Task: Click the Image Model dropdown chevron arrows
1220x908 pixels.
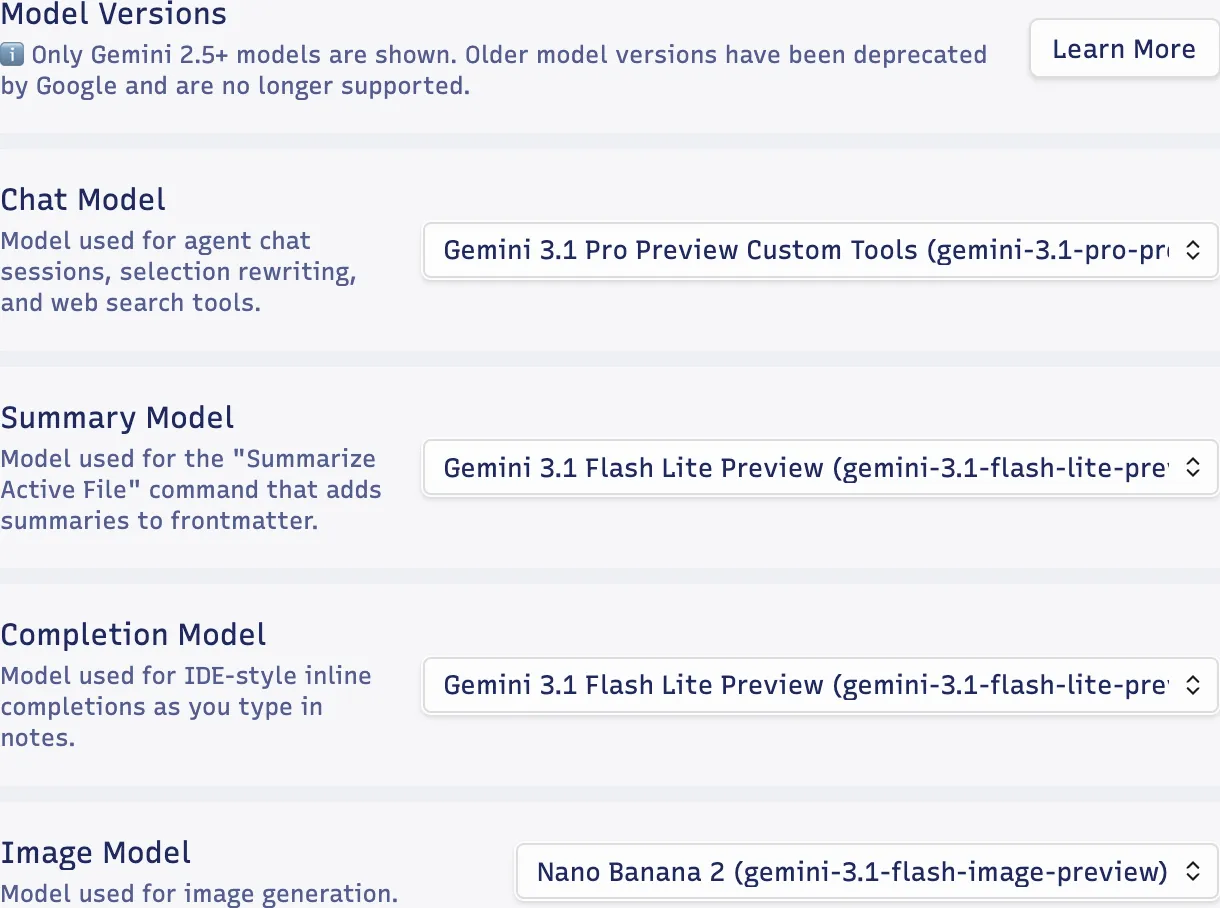Action: click(x=1192, y=872)
